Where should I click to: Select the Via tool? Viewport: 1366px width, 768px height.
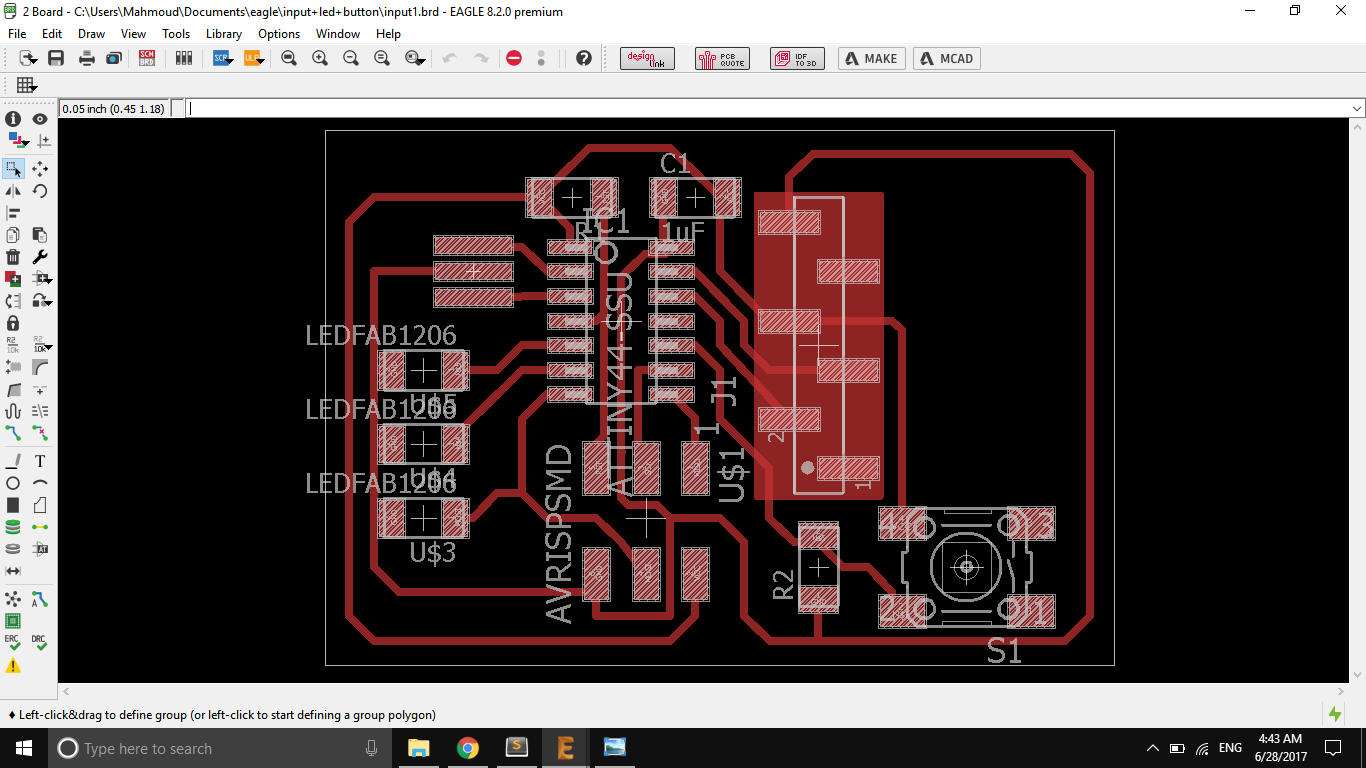click(x=13, y=527)
